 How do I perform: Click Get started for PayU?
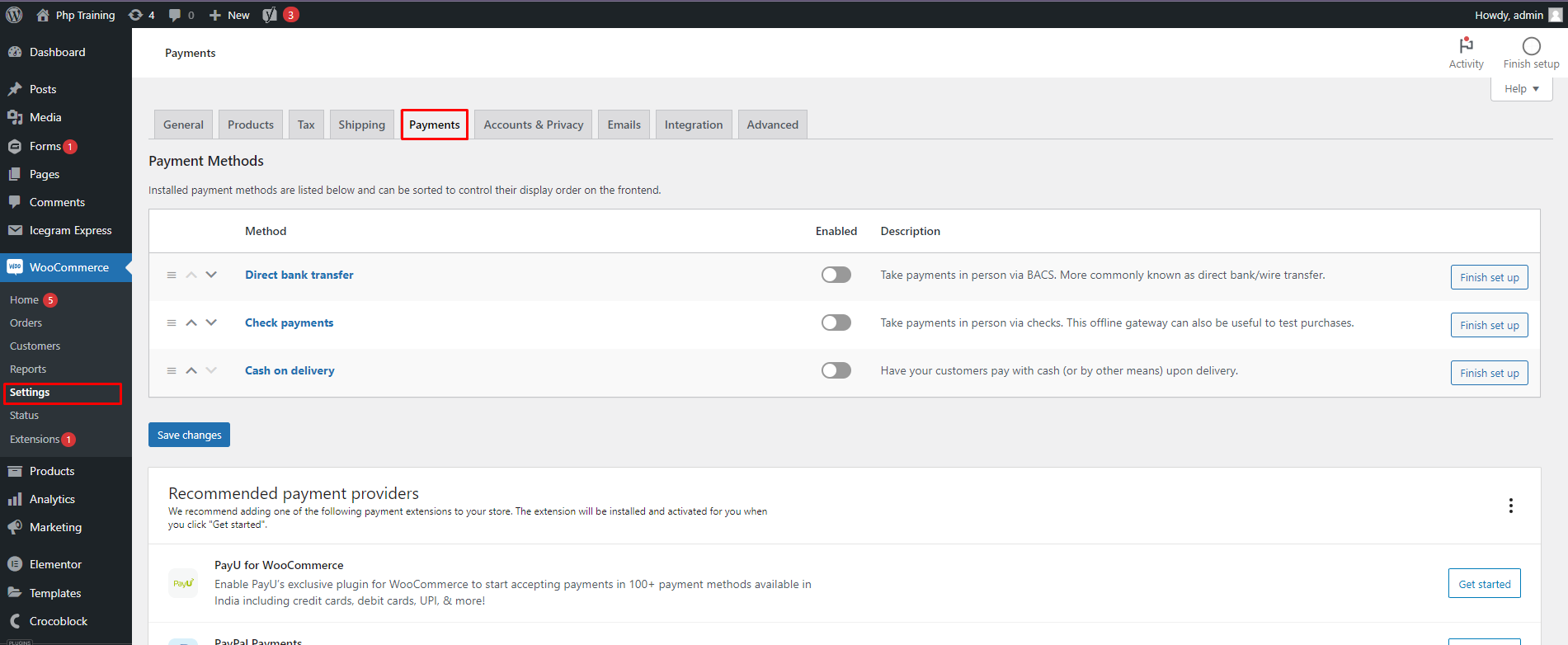(x=1484, y=584)
